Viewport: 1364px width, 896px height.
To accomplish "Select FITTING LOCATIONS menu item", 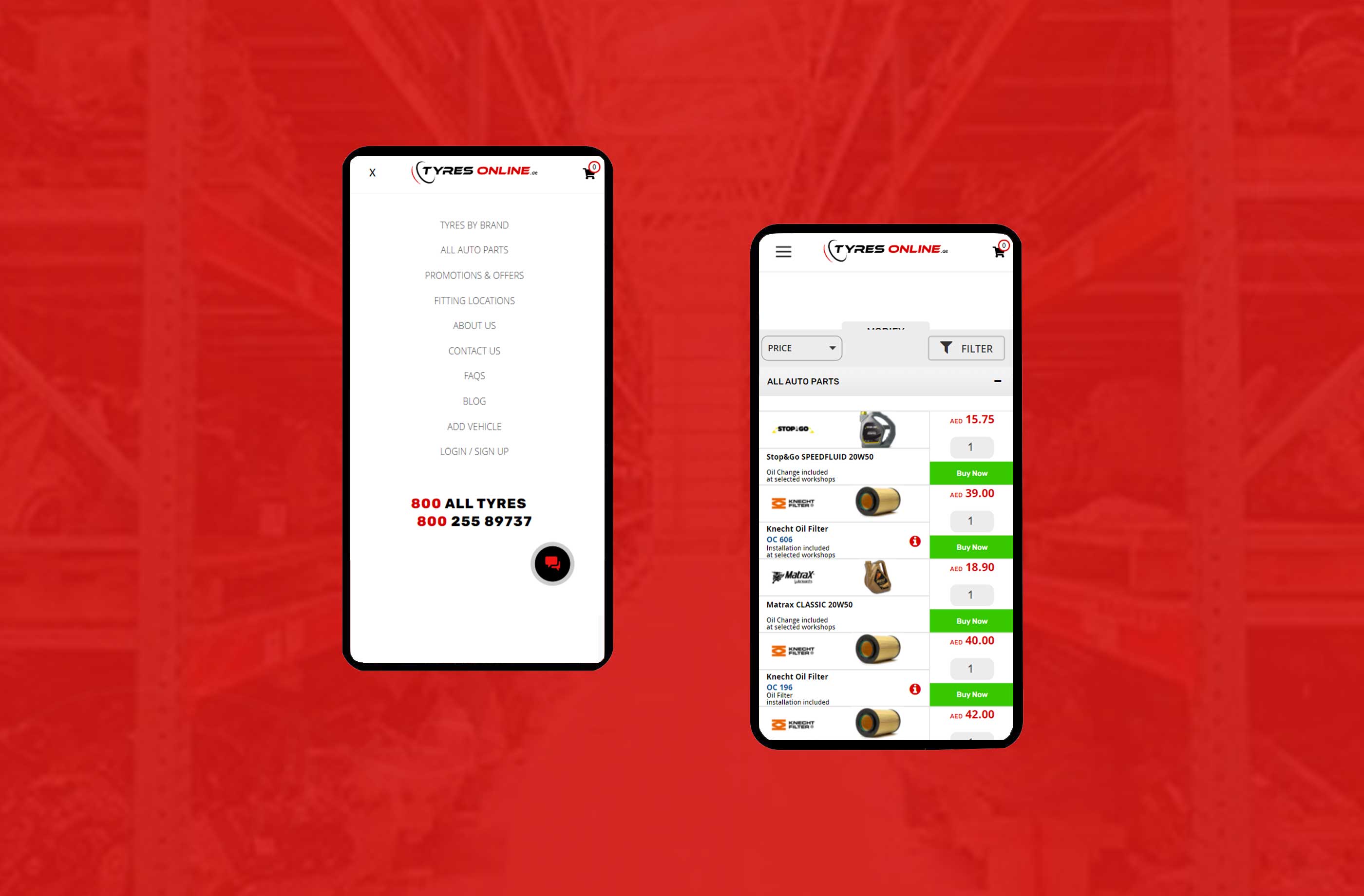I will point(473,300).
